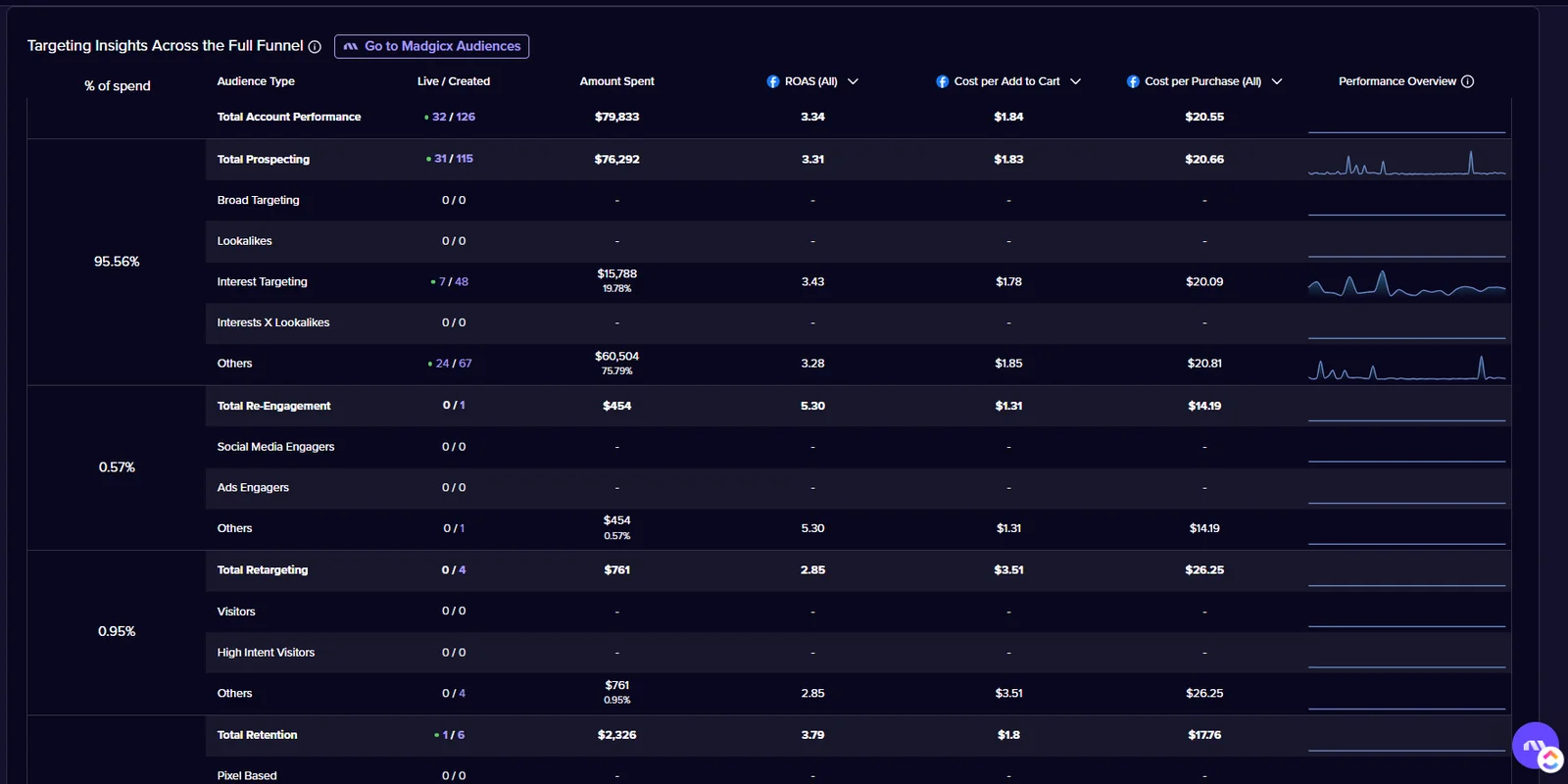Click the $60,504 Others amount spent
This screenshot has width=1568, height=784.
coord(616,356)
